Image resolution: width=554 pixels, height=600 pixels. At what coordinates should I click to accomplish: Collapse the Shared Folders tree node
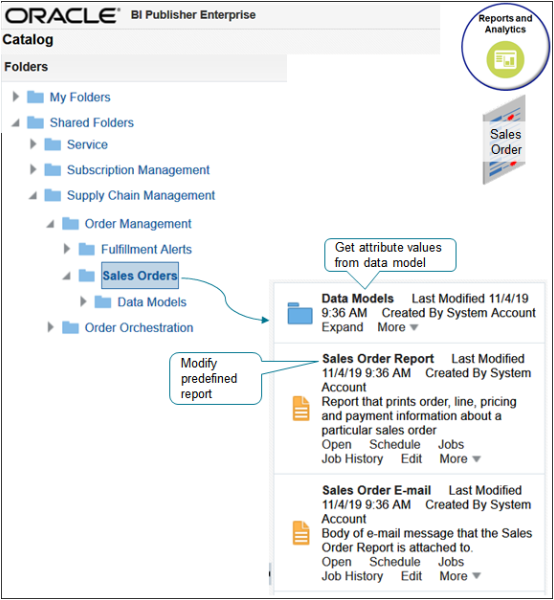point(16,123)
